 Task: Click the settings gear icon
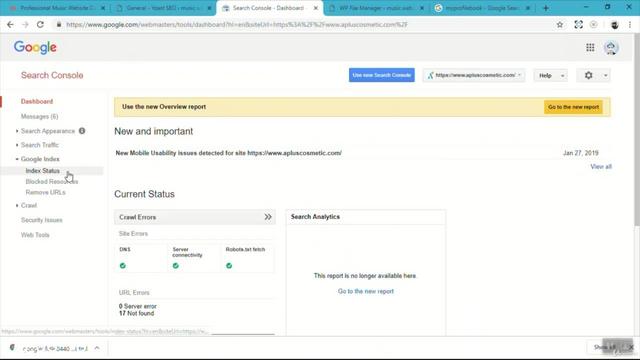(588, 75)
